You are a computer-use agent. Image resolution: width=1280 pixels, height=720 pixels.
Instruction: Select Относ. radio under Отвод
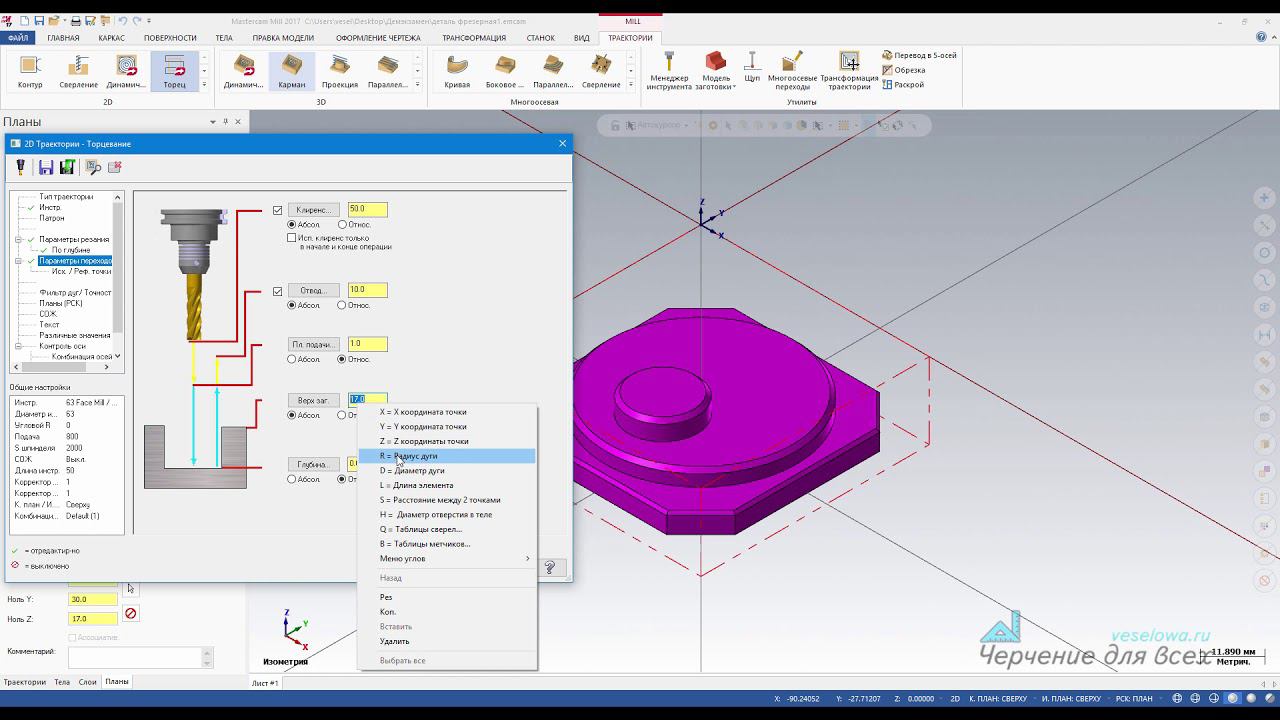click(342, 305)
